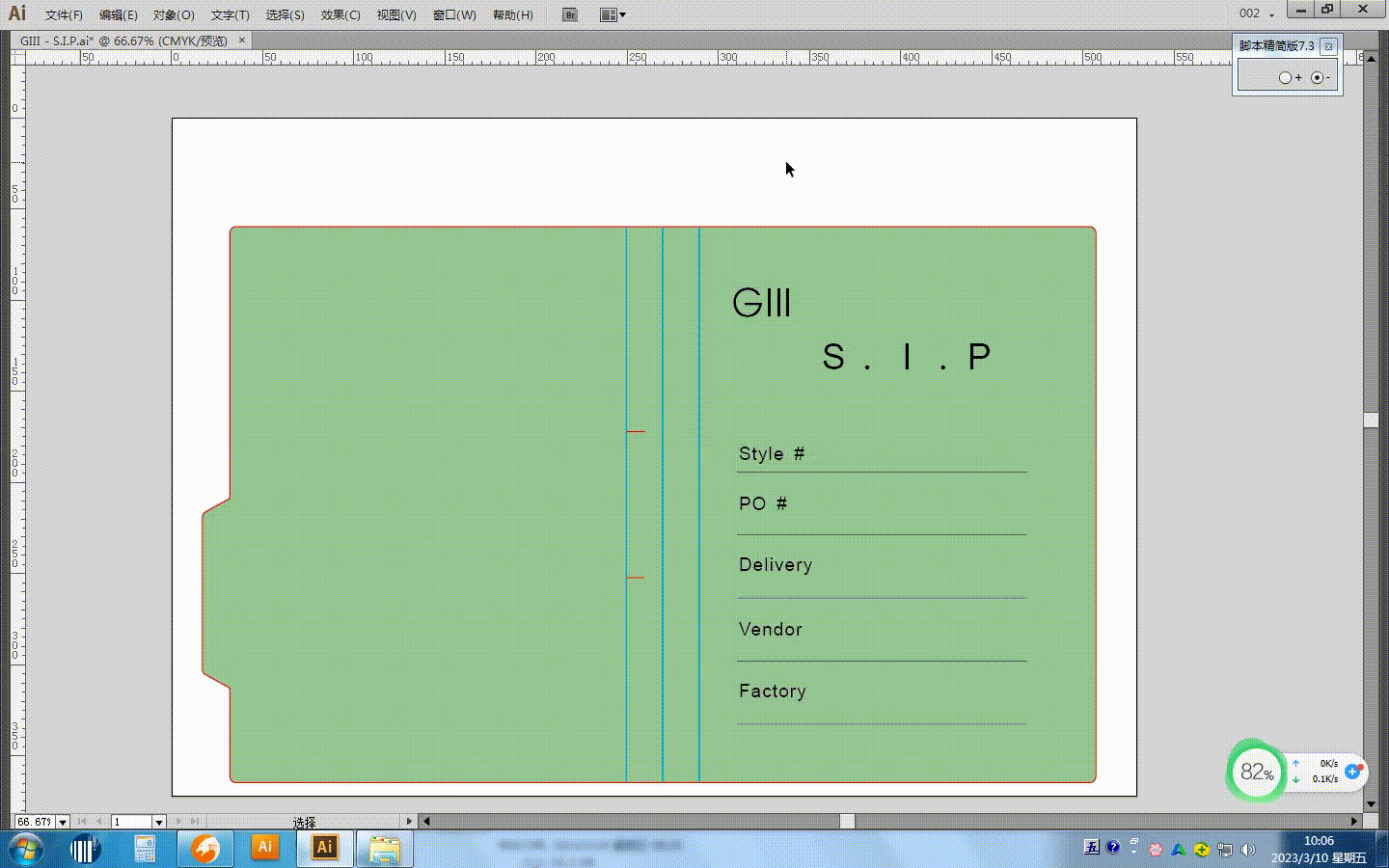Expand the zoom level dropdown arrow
This screenshot has height=868, width=1389.
click(x=63, y=822)
